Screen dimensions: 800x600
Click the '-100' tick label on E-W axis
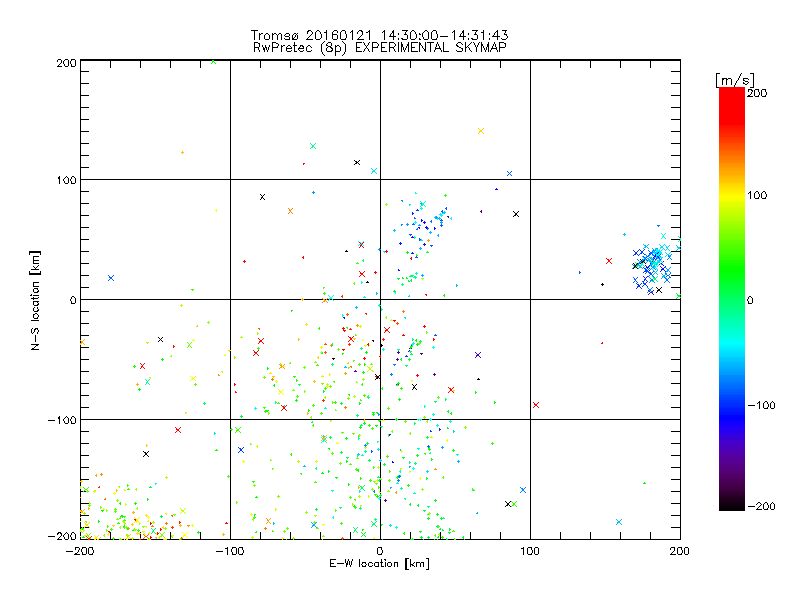[x=230, y=551]
